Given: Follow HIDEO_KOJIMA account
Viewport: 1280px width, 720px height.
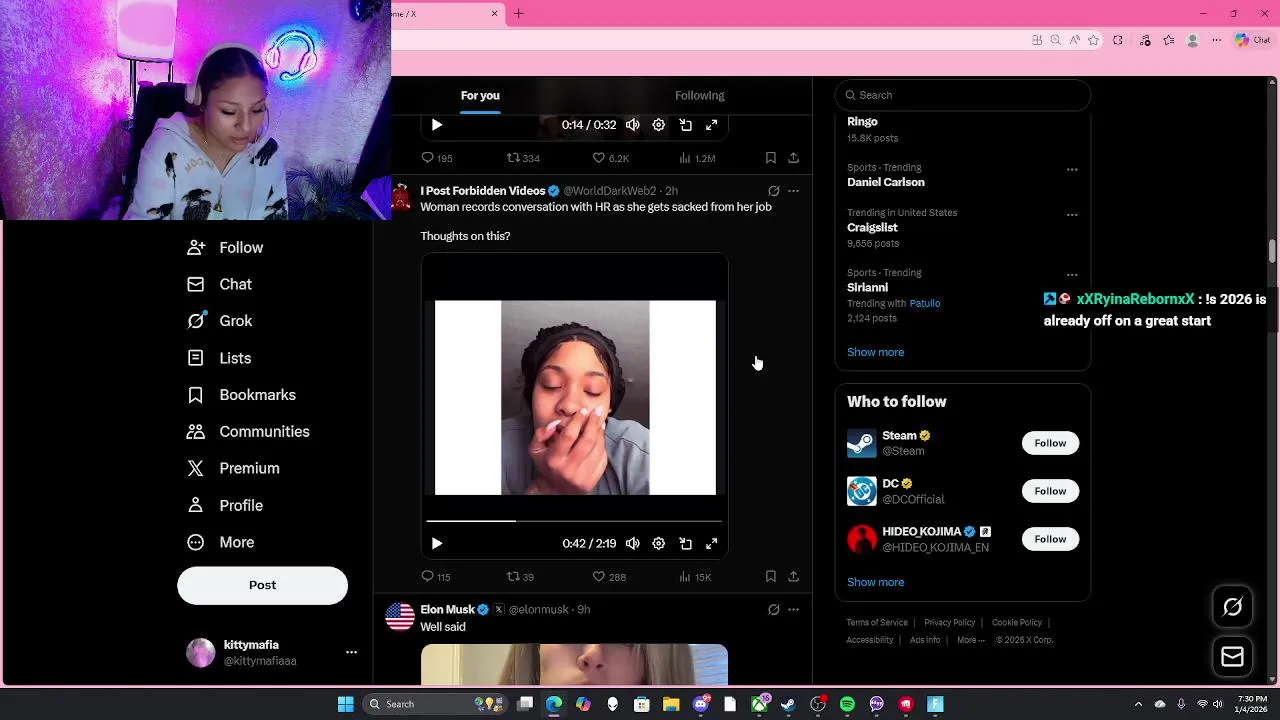Looking at the screenshot, I should [x=1050, y=539].
